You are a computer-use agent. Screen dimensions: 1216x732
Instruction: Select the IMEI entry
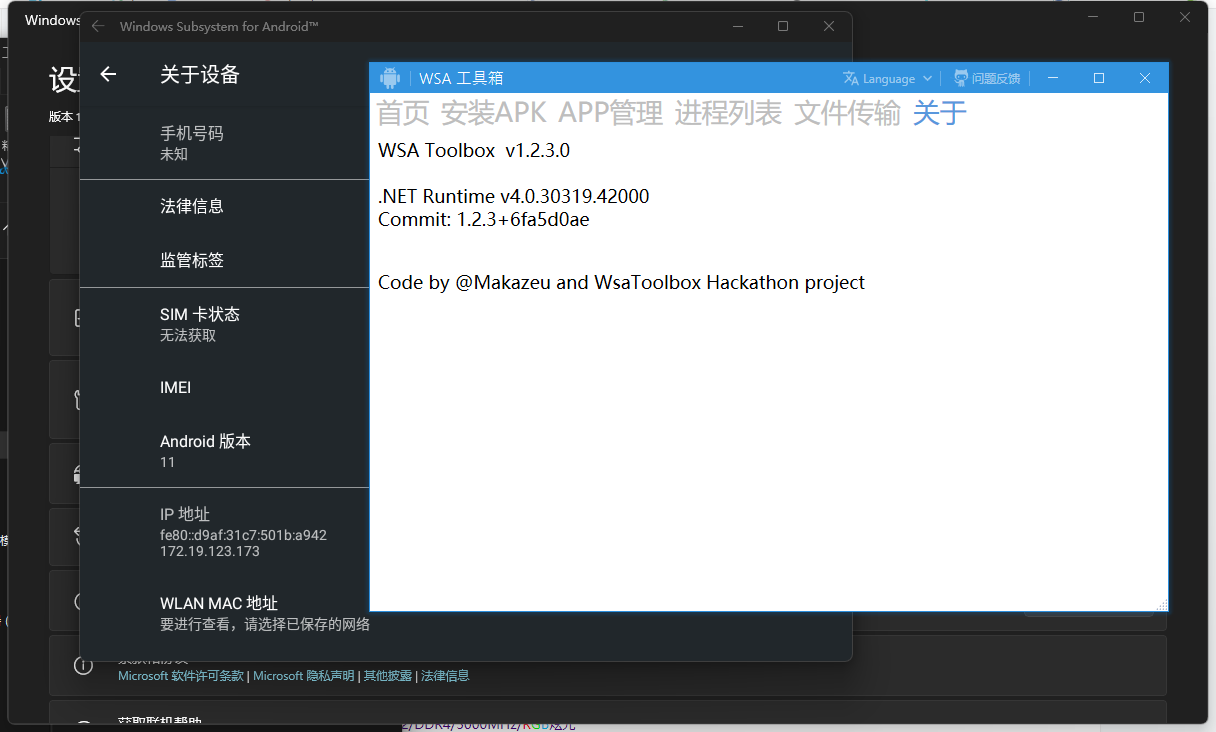[x=225, y=387]
